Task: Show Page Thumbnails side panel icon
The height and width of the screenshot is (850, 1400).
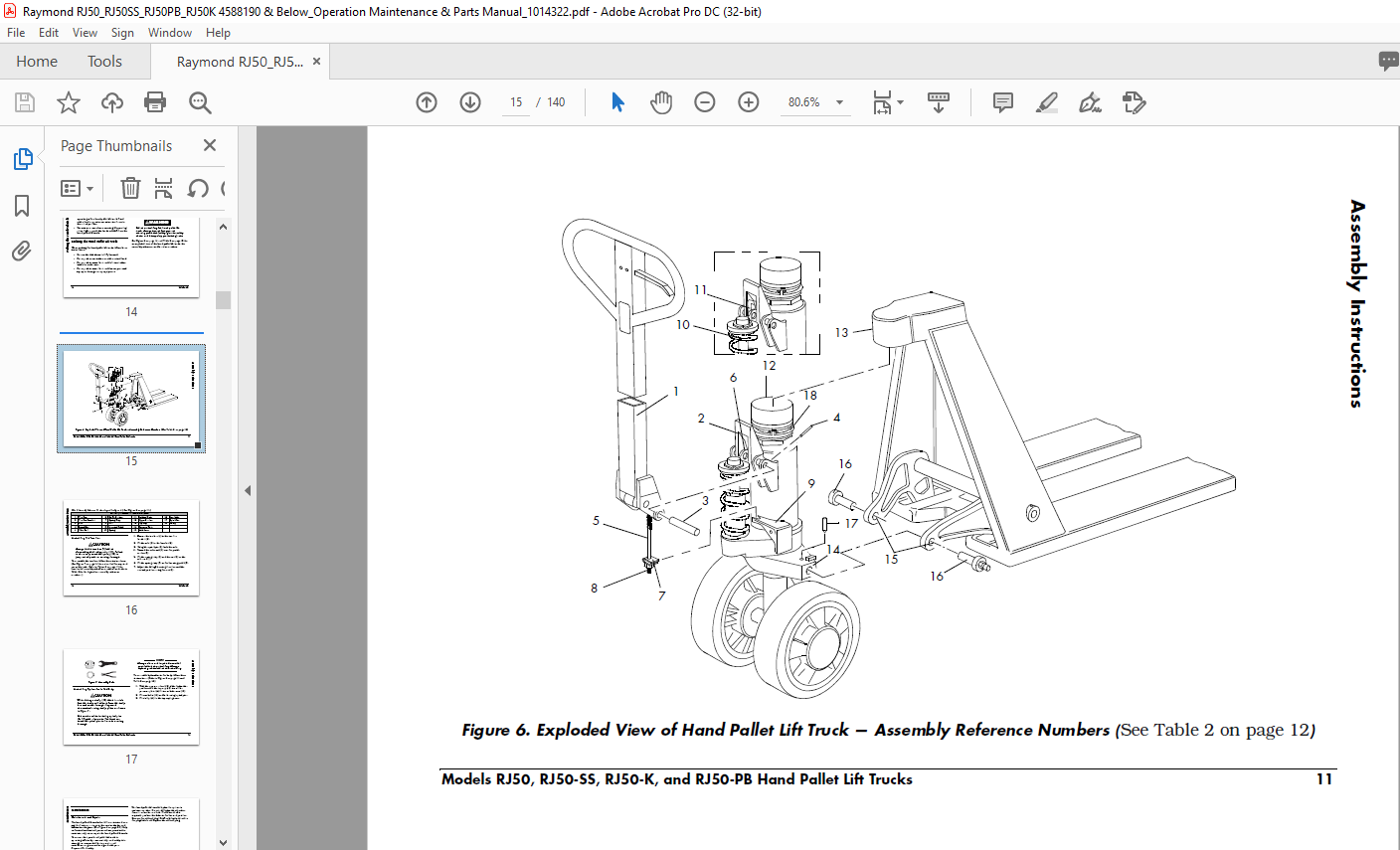Action: tap(22, 159)
